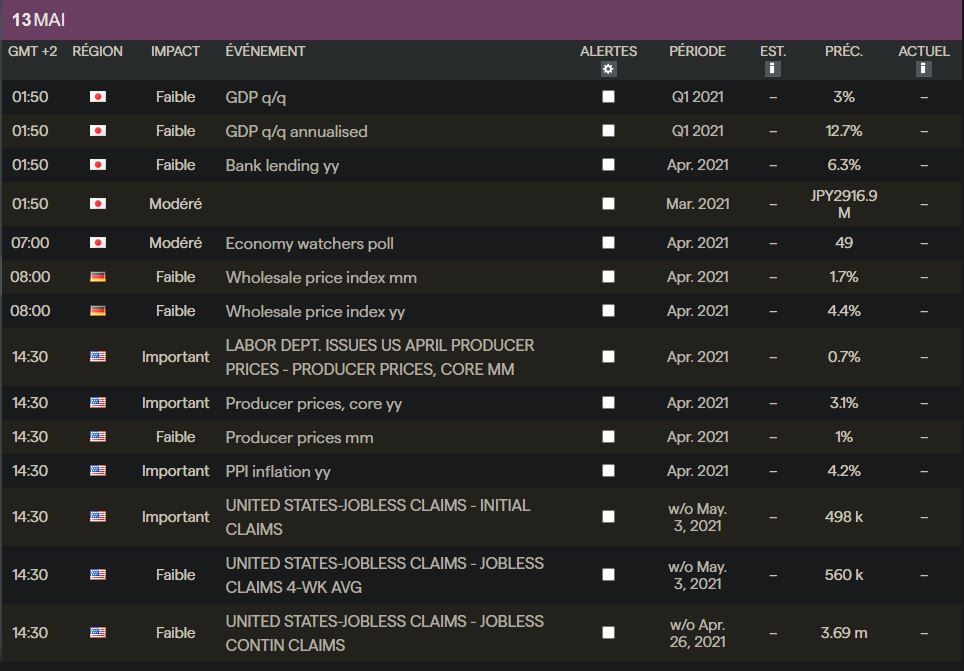This screenshot has height=671, width=964.
Task: Click US flag in Initial Claims row
Action: [x=98, y=517]
